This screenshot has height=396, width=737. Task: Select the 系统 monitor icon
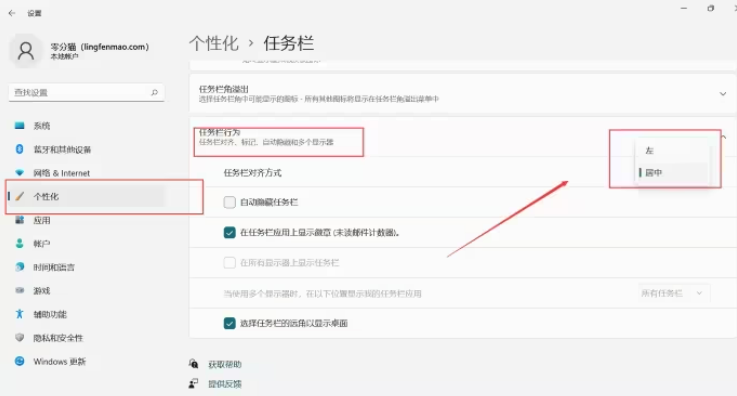pyautogui.click(x=19, y=125)
